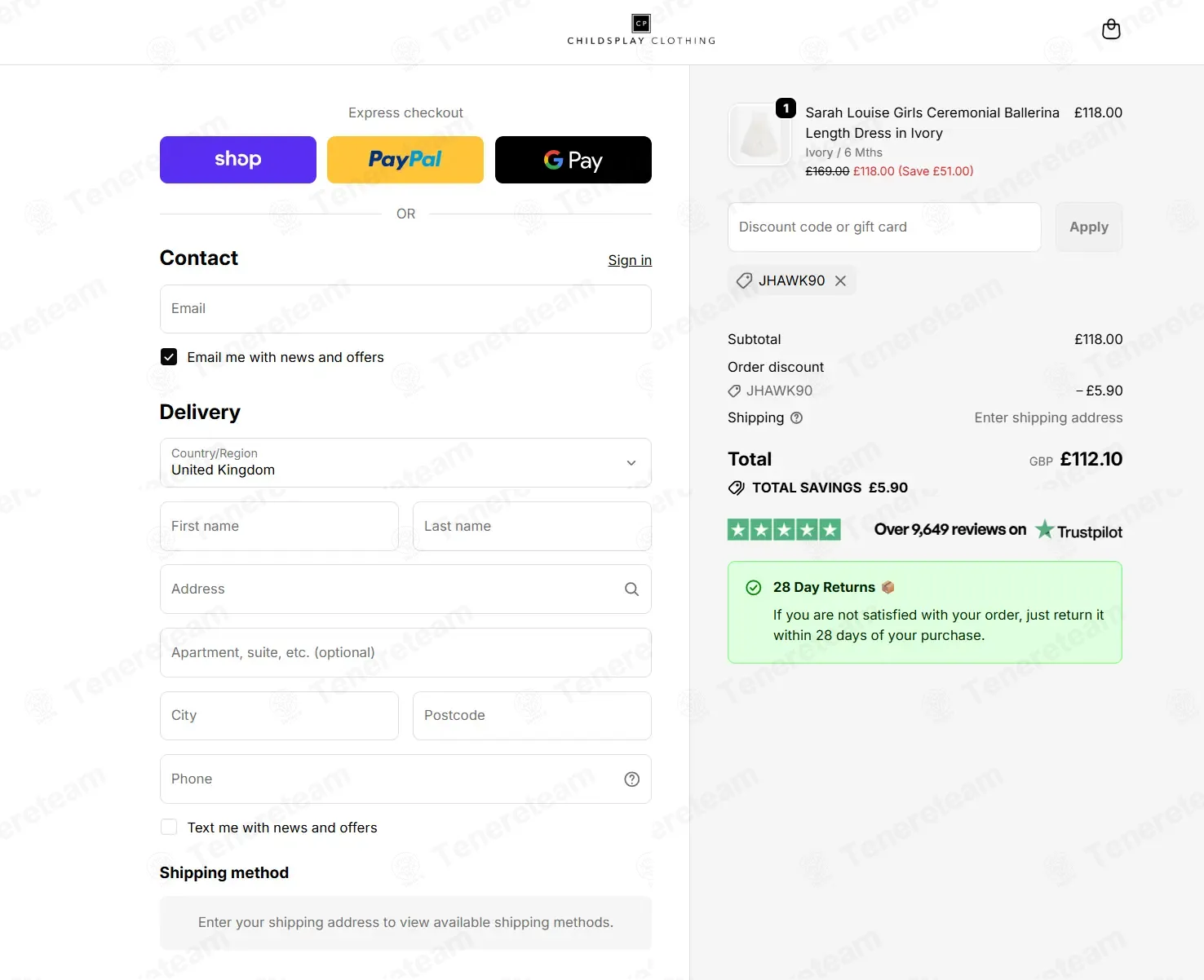Open the shopping bag cart icon
1204x980 pixels.
[1111, 29]
